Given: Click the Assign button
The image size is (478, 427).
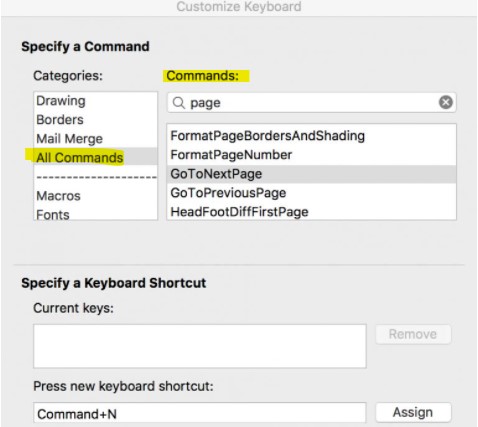Looking at the screenshot, I should tap(413, 412).
